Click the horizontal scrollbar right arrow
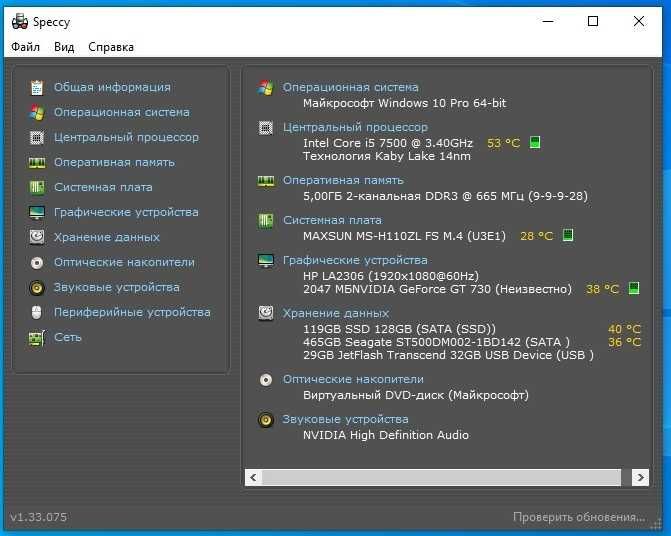This screenshot has height=536, width=671. click(640, 477)
